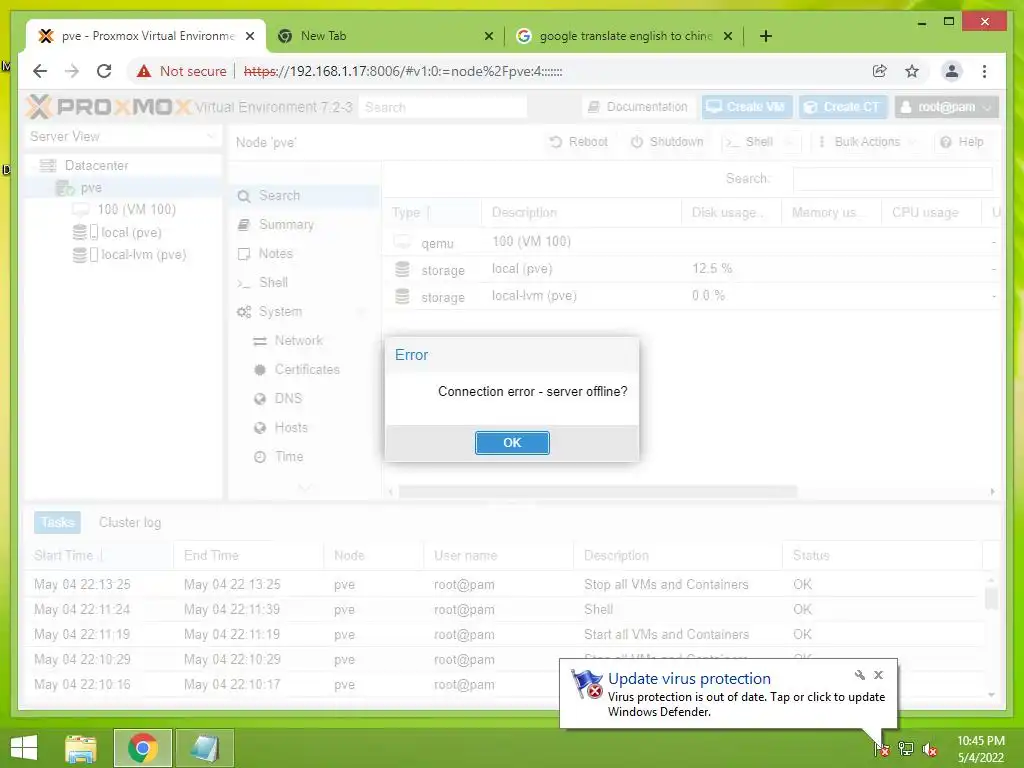Open the Chrome profile avatar
Viewport: 1024px width, 768px height.
tap(952, 71)
